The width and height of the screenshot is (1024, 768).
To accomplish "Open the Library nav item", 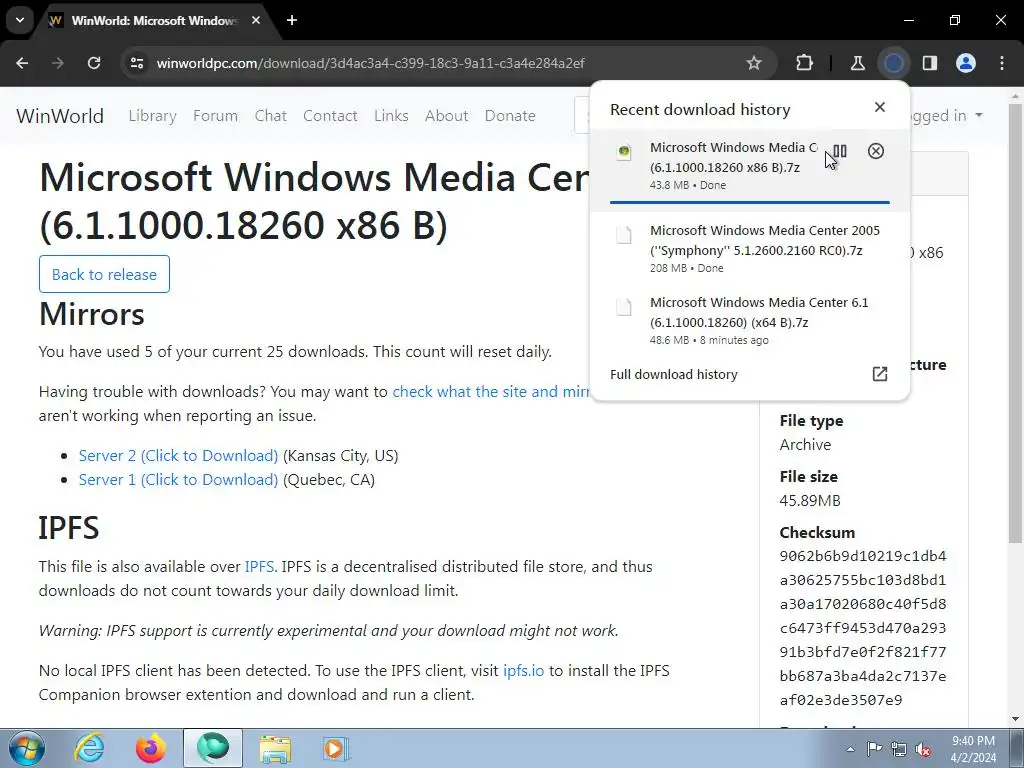I will point(153,116).
